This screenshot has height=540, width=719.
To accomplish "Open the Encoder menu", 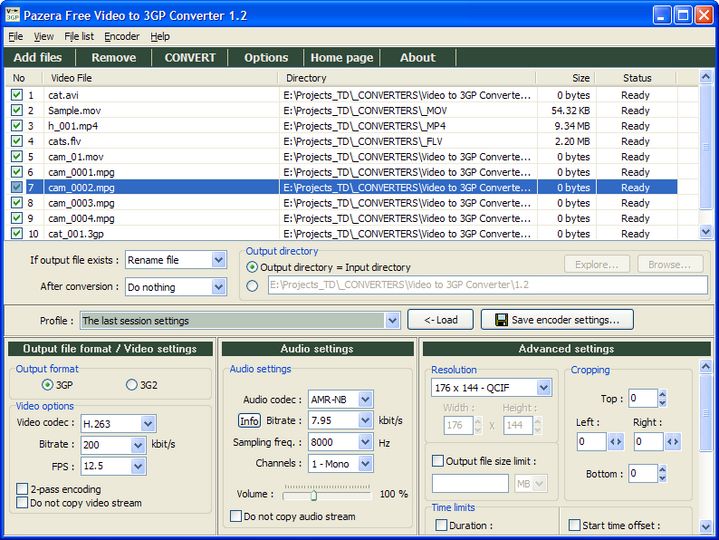I will point(122,36).
